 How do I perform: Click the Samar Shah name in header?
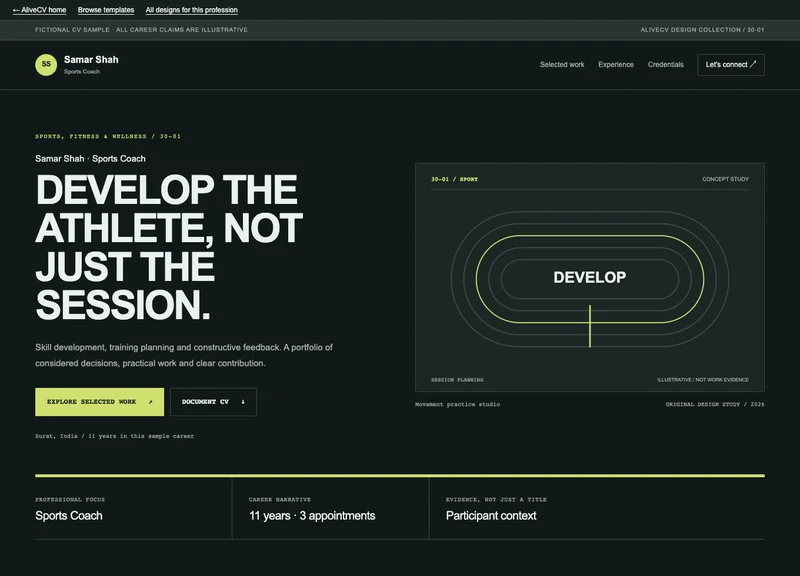click(91, 60)
